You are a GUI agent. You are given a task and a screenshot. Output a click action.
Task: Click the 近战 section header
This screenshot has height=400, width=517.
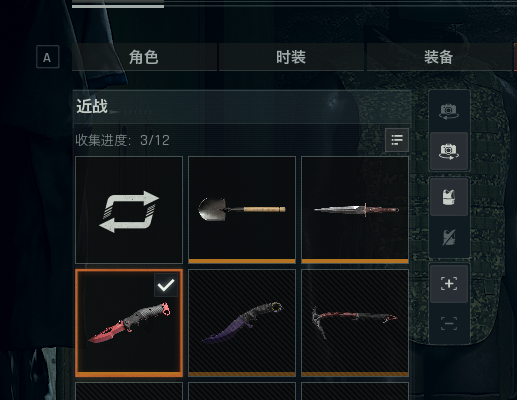coord(242,107)
